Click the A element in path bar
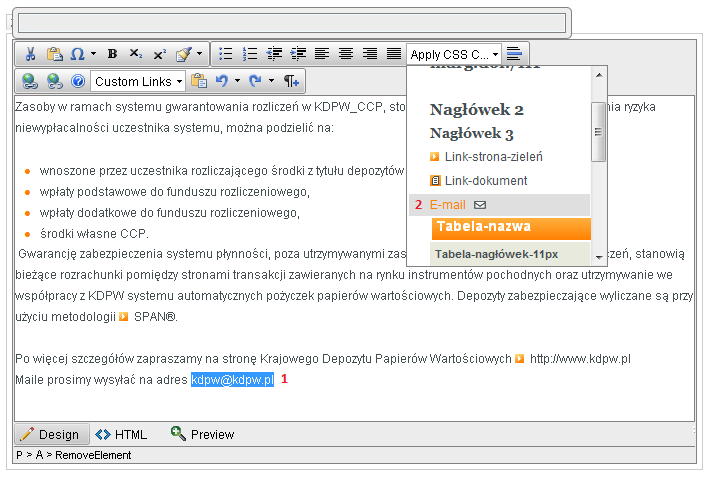Image resolution: width=709 pixels, height=477 pixels. (x=39, y=455)
